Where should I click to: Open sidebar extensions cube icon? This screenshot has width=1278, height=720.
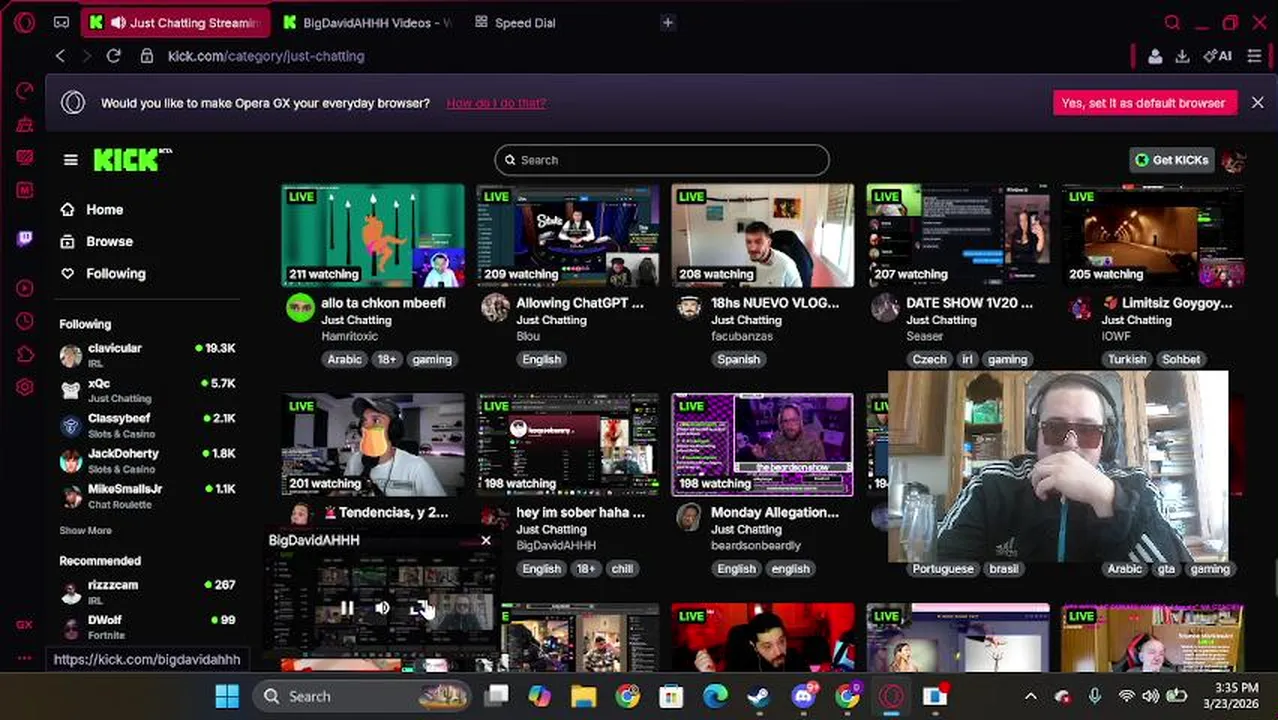click(x=25, y=355)
